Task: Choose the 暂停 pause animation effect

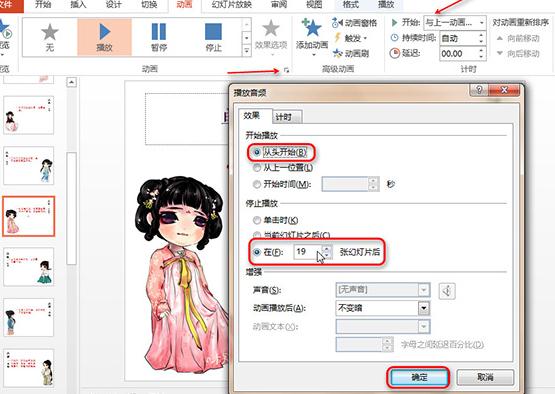Action: pyautogui.click(x=159, y=37)
